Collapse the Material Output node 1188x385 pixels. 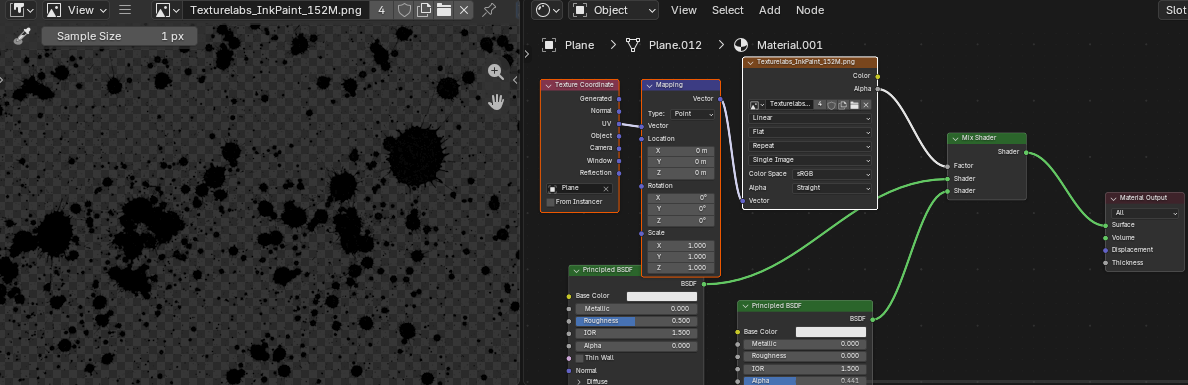[1114, 198]
